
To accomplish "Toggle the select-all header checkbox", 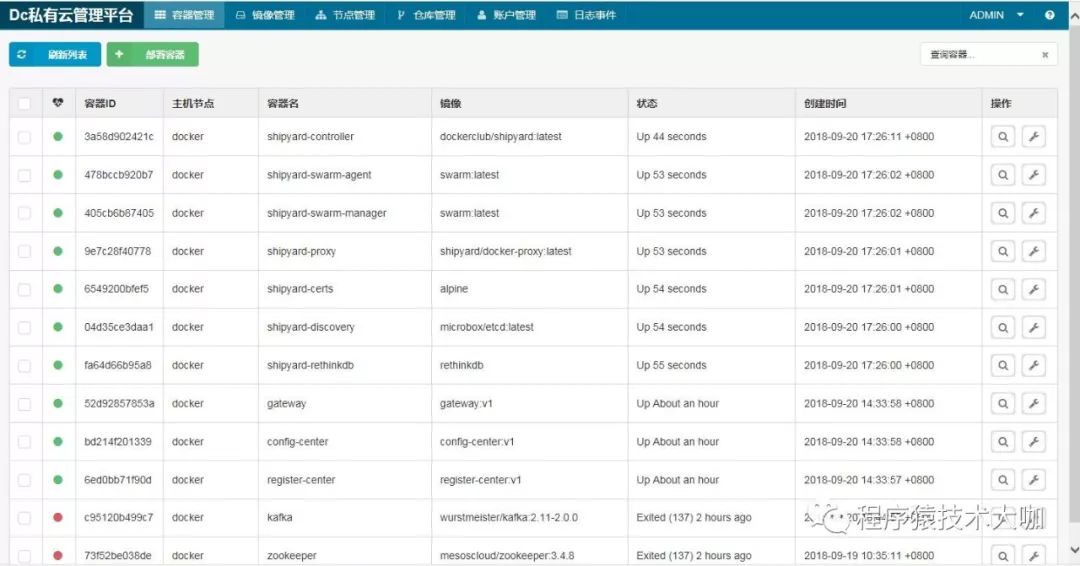I will (24, 103).
